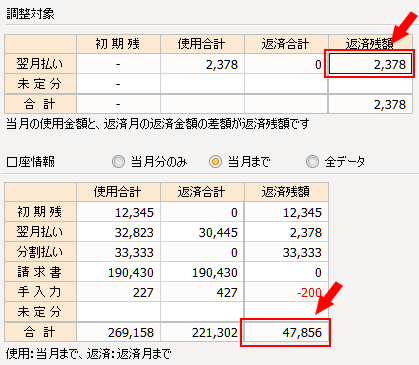This screenshot has width=419, height=365.
Task: Click the 手入力 返済合計 cell 427
Action: [x=202, y=292]
